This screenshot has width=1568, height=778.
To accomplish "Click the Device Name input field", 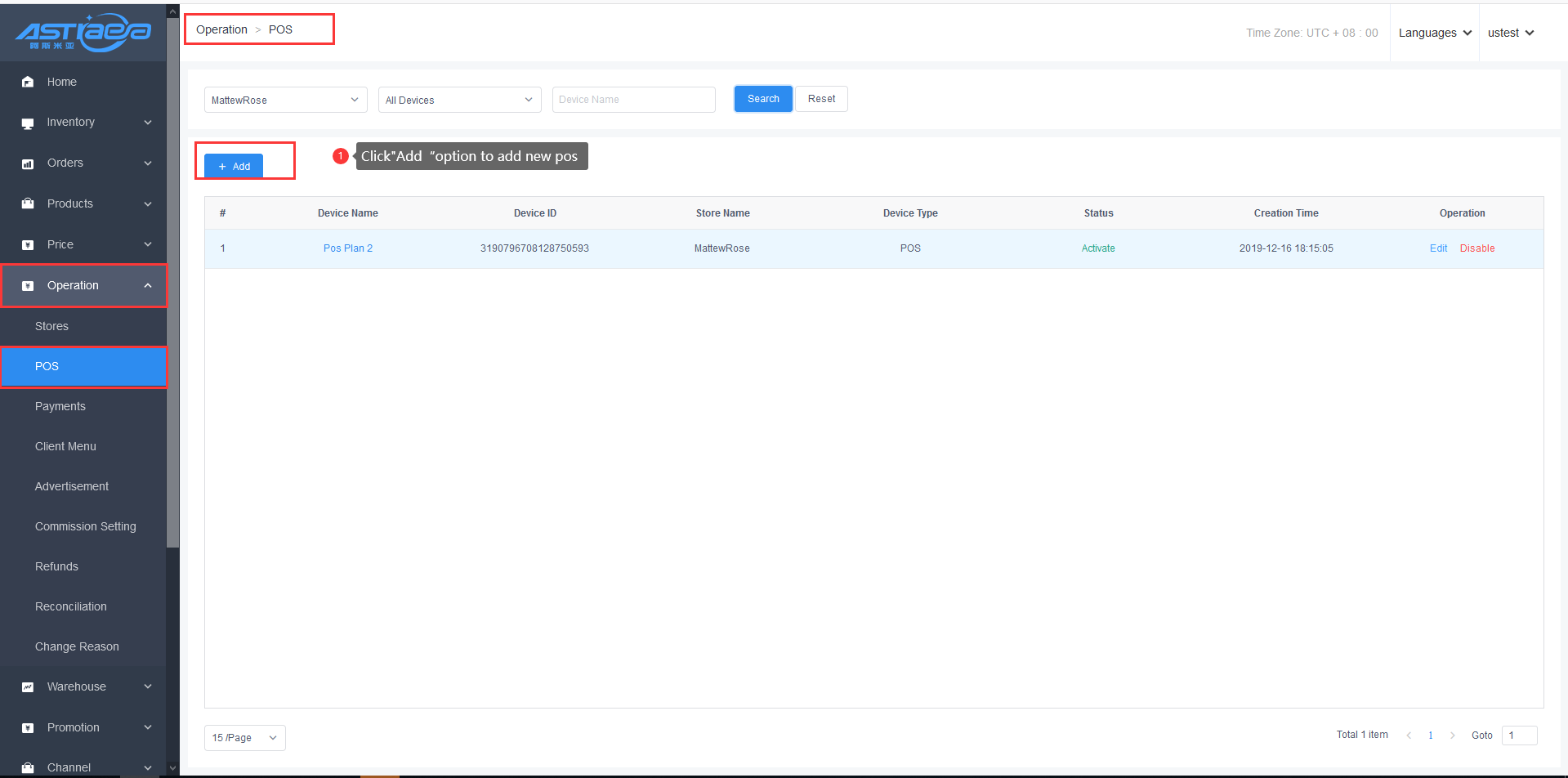I will click(633, 100).
